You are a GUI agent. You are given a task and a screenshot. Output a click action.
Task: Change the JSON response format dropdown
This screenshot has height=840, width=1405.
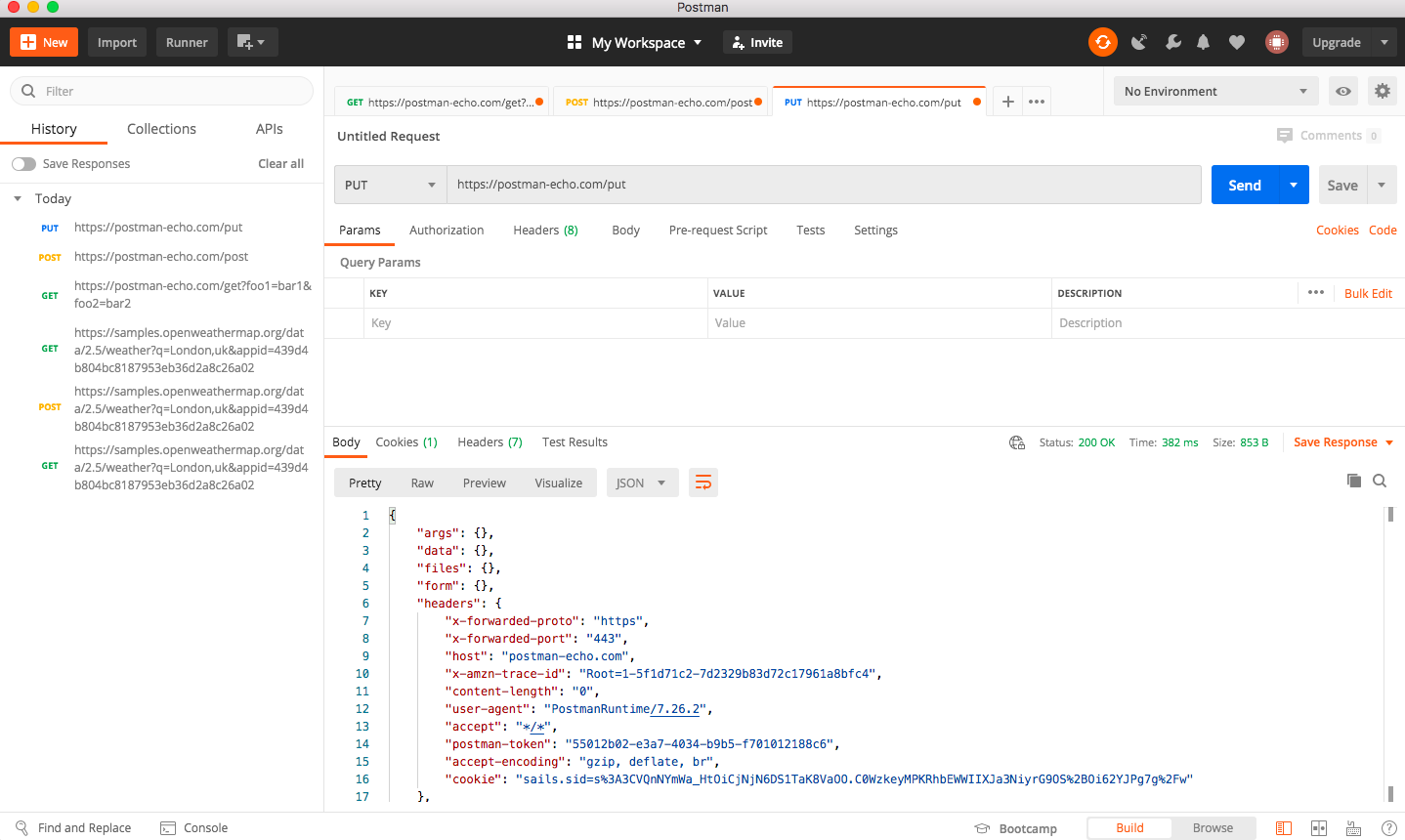coord(642,483)
